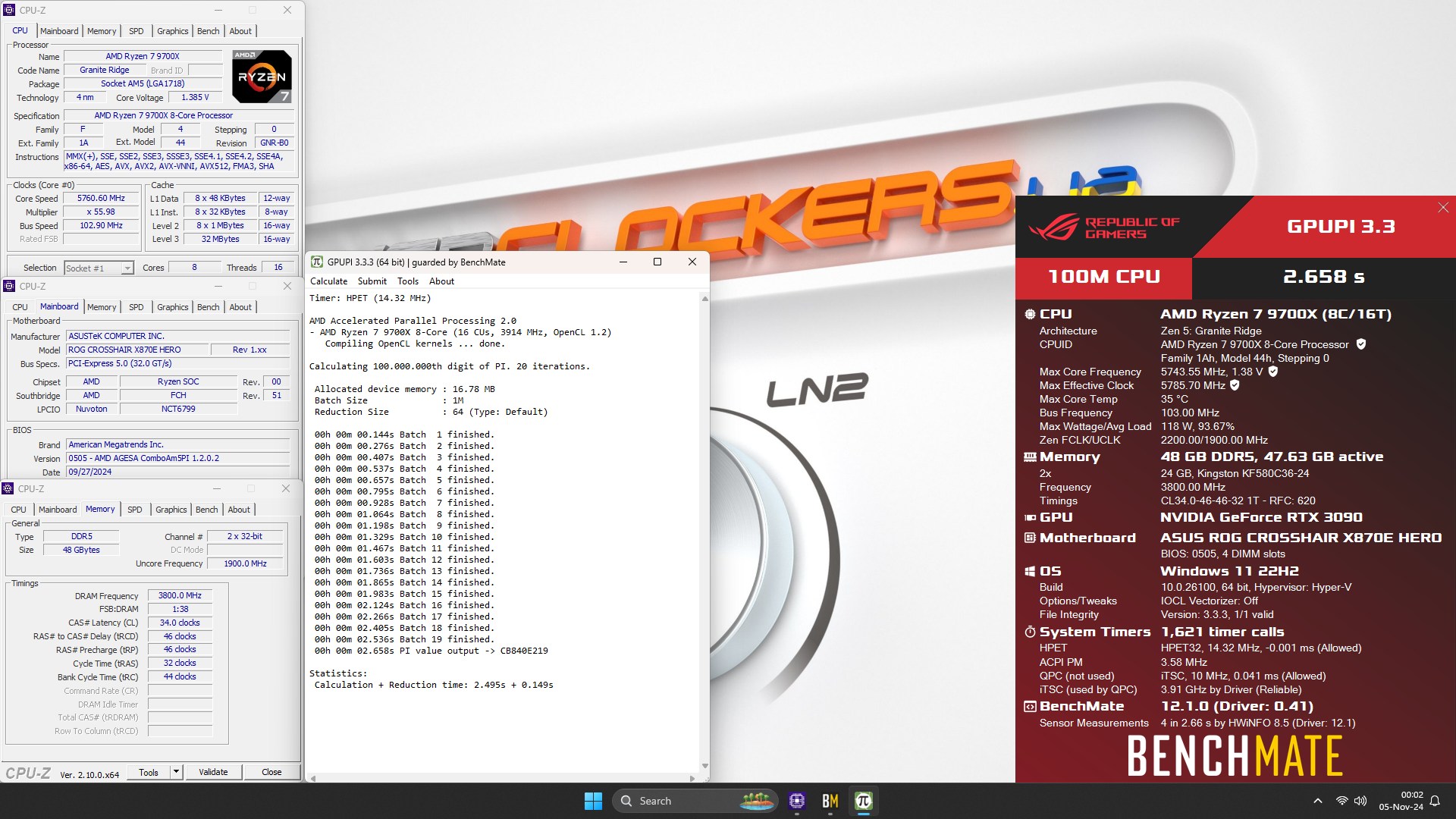This screenshot has height=819, width=1456.
Task: Open the BenchMate taskbar icon
Action: [x=830, y=801]
